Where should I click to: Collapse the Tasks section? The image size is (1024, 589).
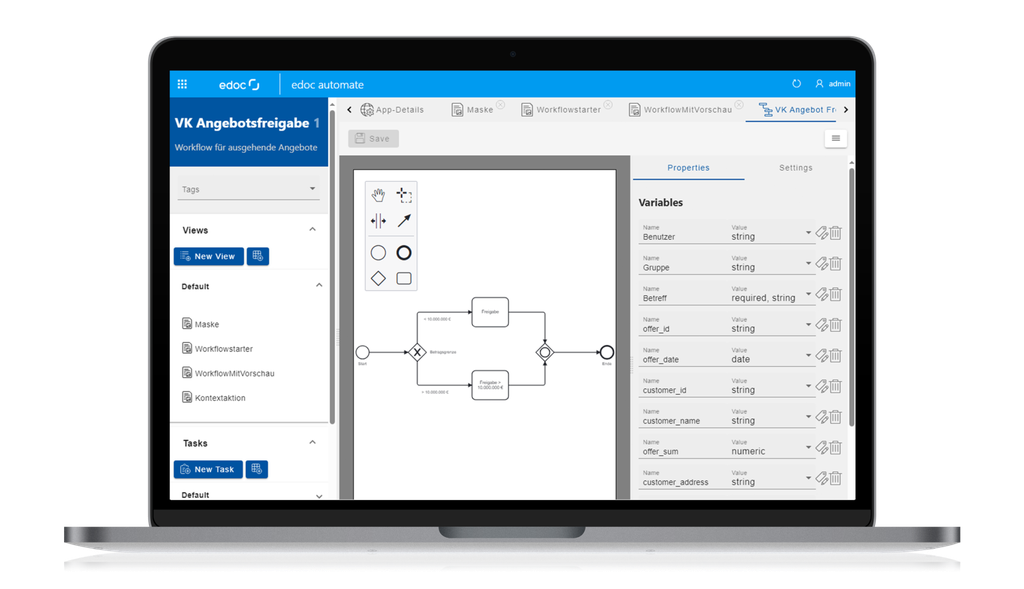click(312, 442)
